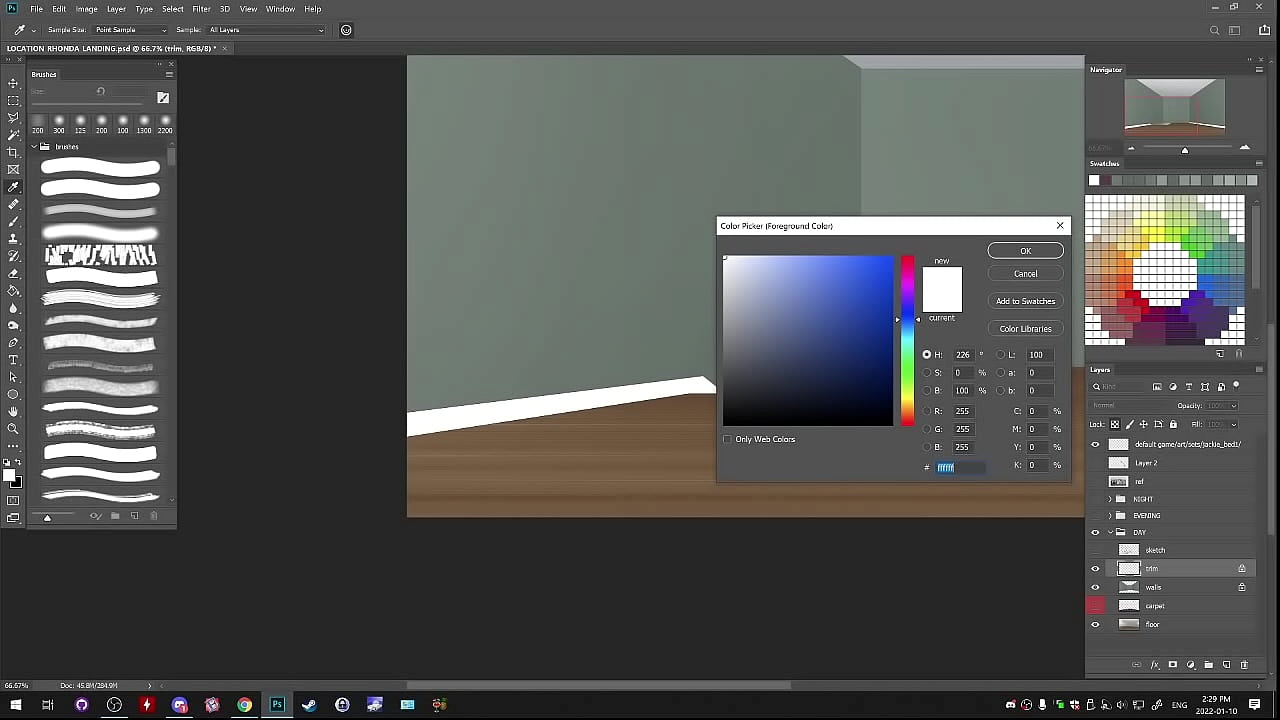Viewport: 1280px width, 720px height.
Task: Open the Sample Size dropdown
Action: click(x=129, y=30)
